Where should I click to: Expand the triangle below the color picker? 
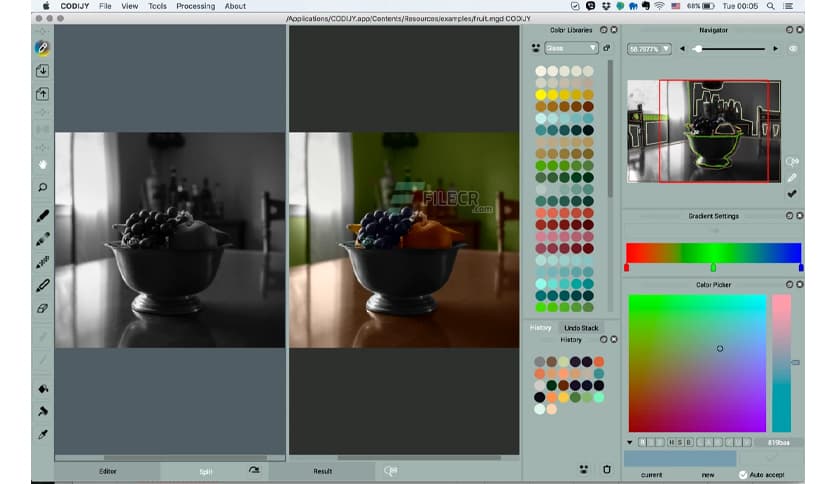630,442
